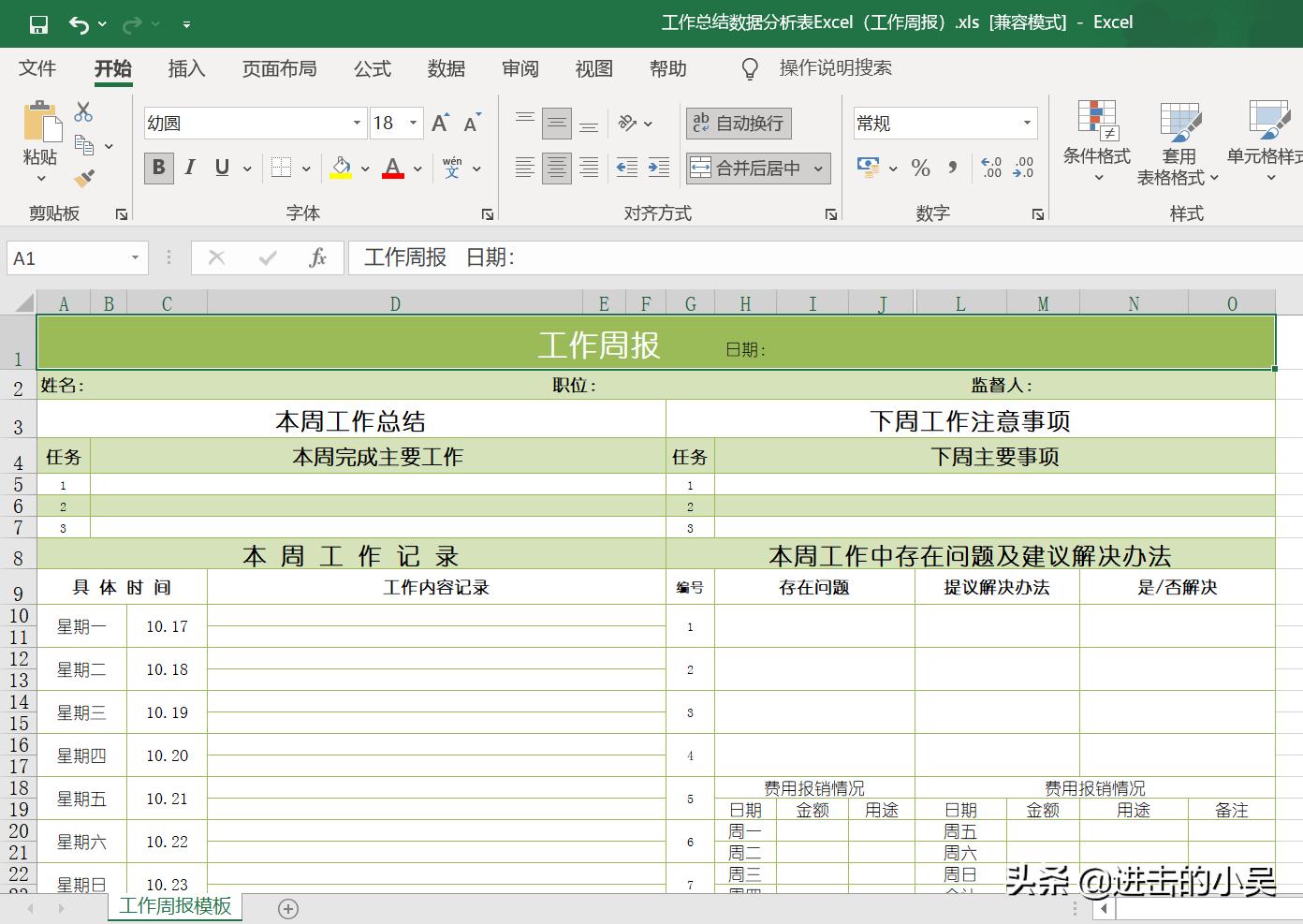Align text right
This screenshot has height=924, width=1303.
pyautogui.click(x=589, y=168)
